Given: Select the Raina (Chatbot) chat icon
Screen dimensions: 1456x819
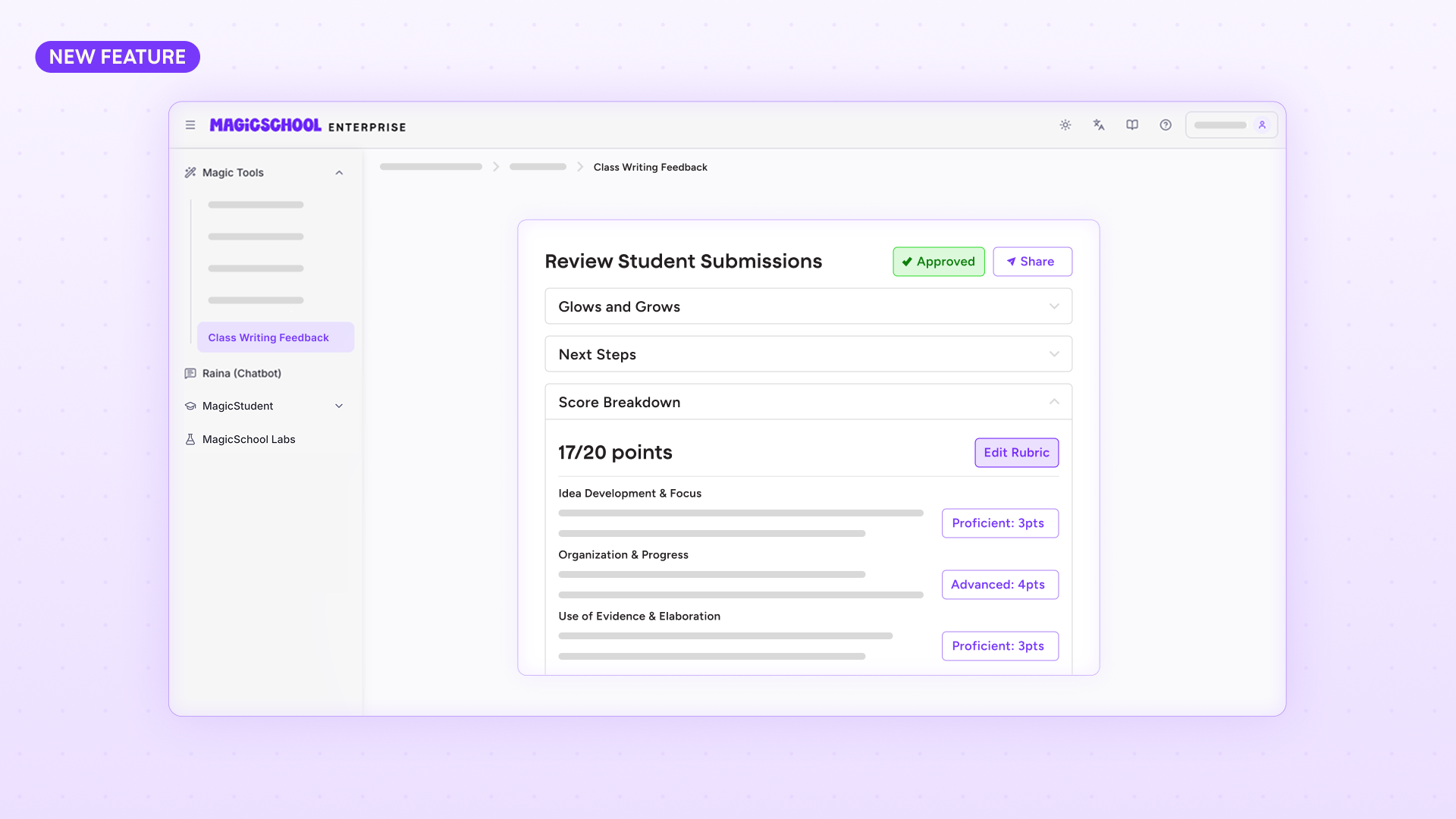Looking at the screenshot, I should (190, 373).
